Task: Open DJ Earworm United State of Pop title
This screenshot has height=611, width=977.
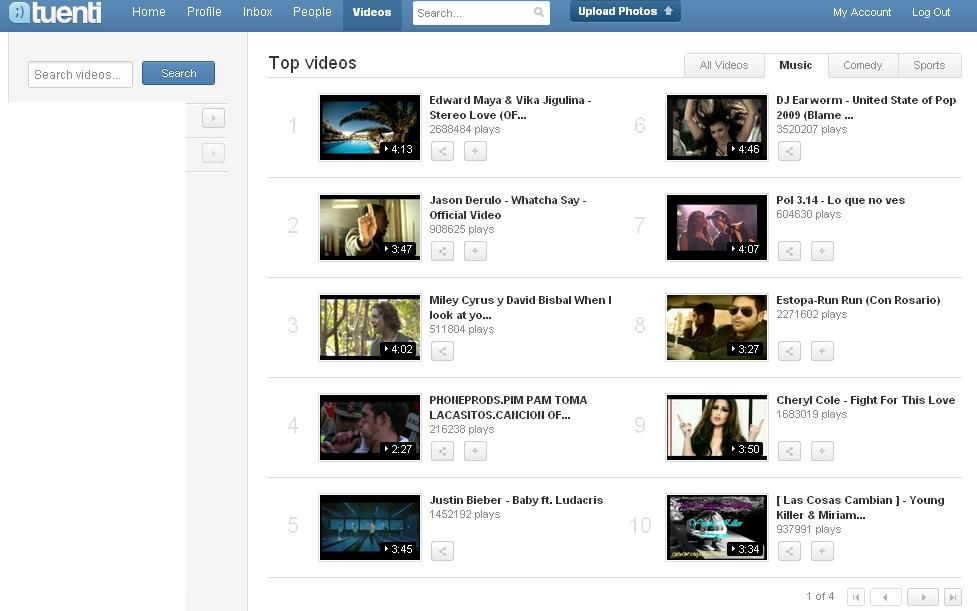Action: [x=866, y=107]
